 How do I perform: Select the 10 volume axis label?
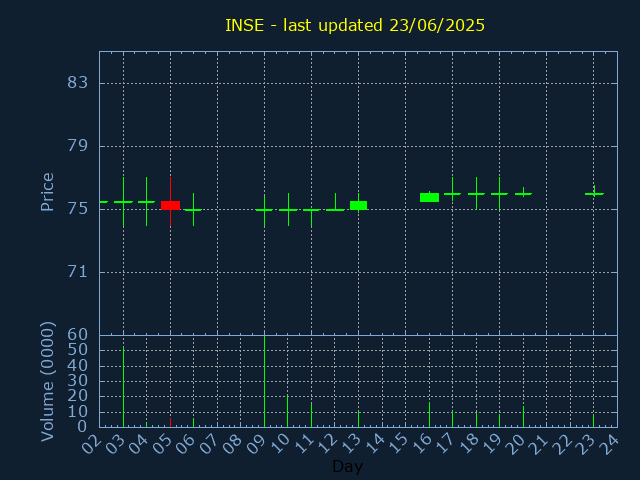[x=78, y=412]
